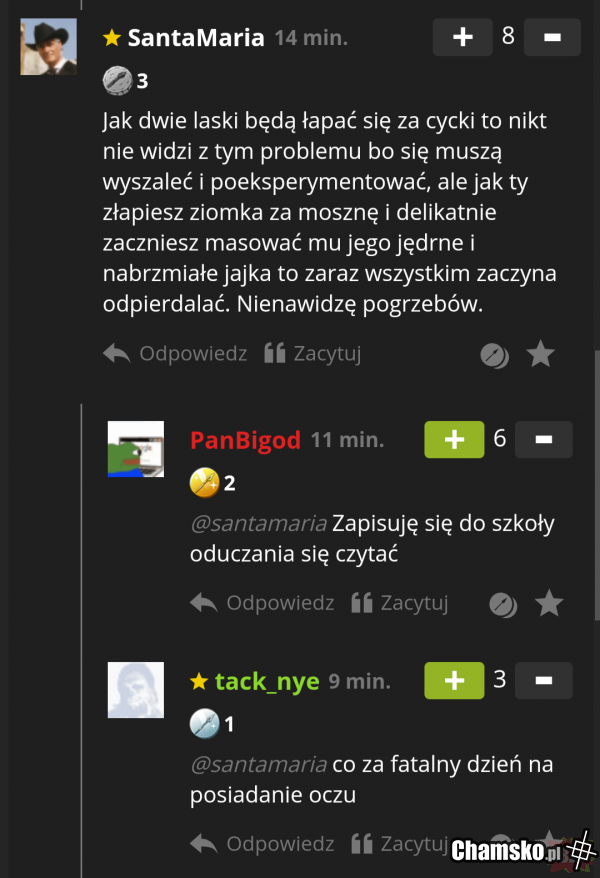Upvote SantaMaria's comment with plus button
This screenshot has width=600, height=878.
coord(462,37)
